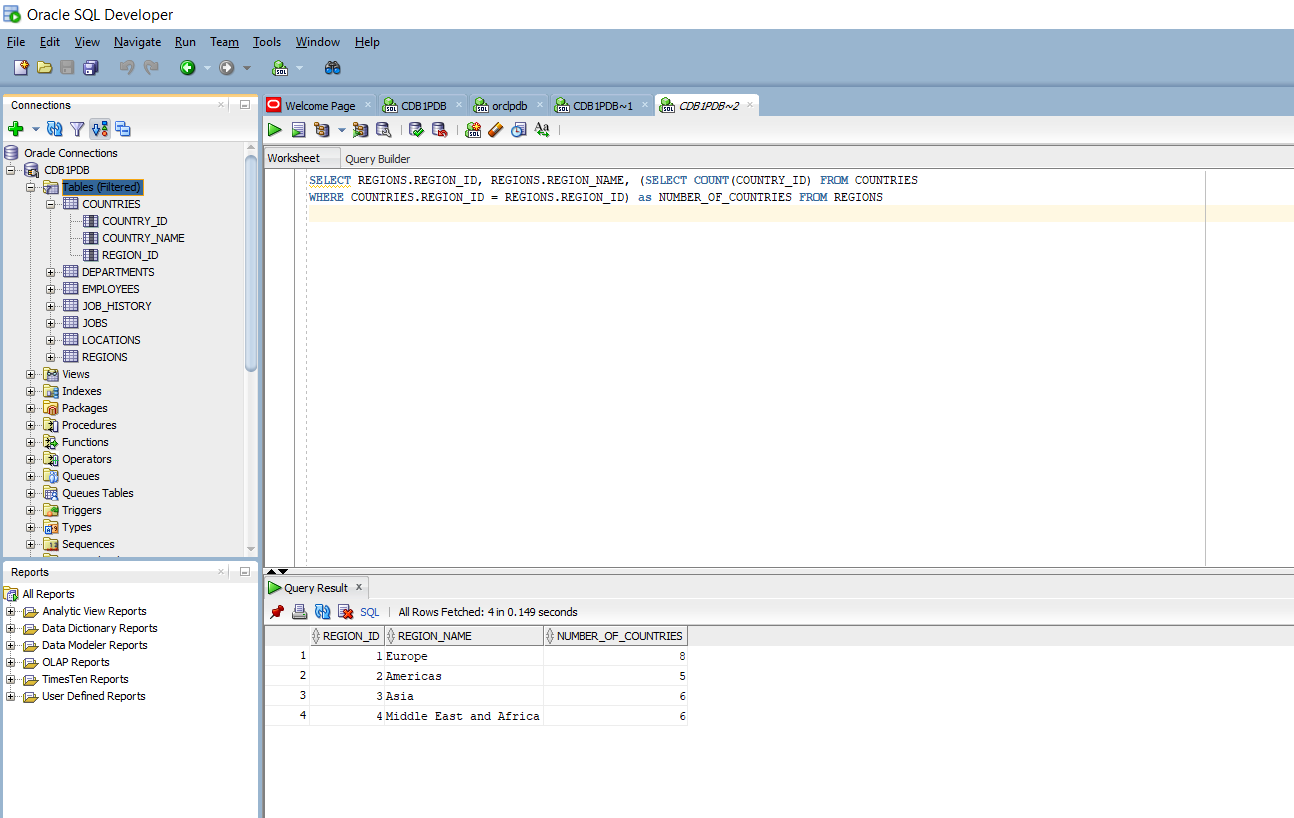Clear the worksheet with the eraser icon

[496, 130]
